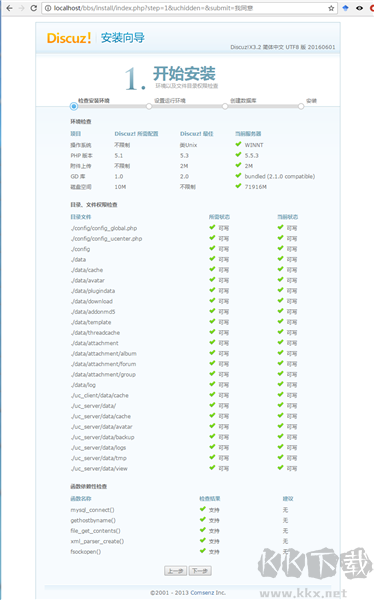This screenshot has width=374, height=600.
Task: Open the blue extension icon in toolbar
Action: click(345, 8)
